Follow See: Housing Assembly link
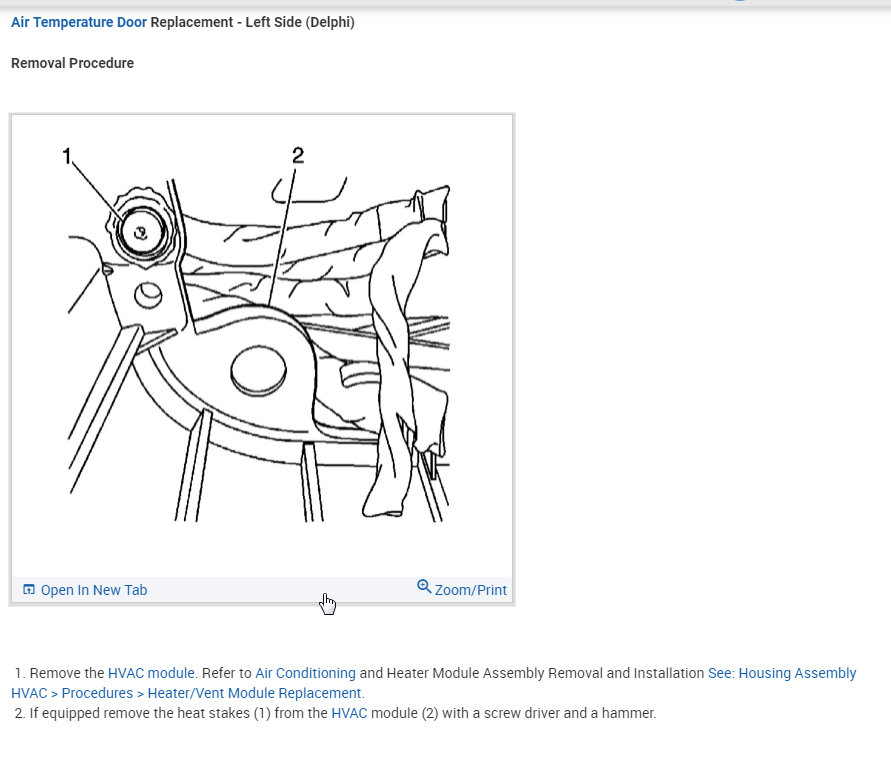This screenshot has width=891, height=758. (781, 673)
